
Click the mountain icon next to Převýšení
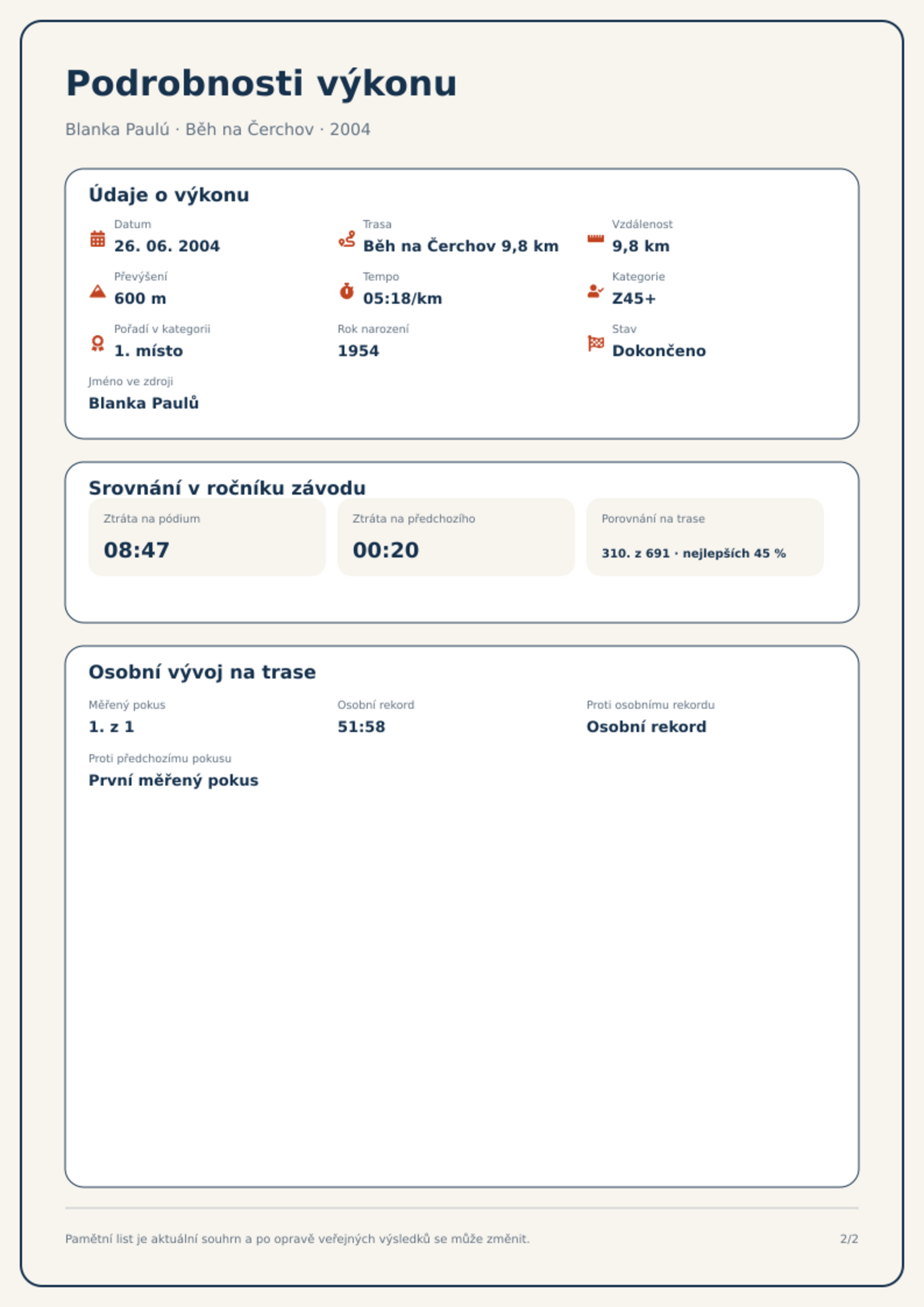click(98, 291)
